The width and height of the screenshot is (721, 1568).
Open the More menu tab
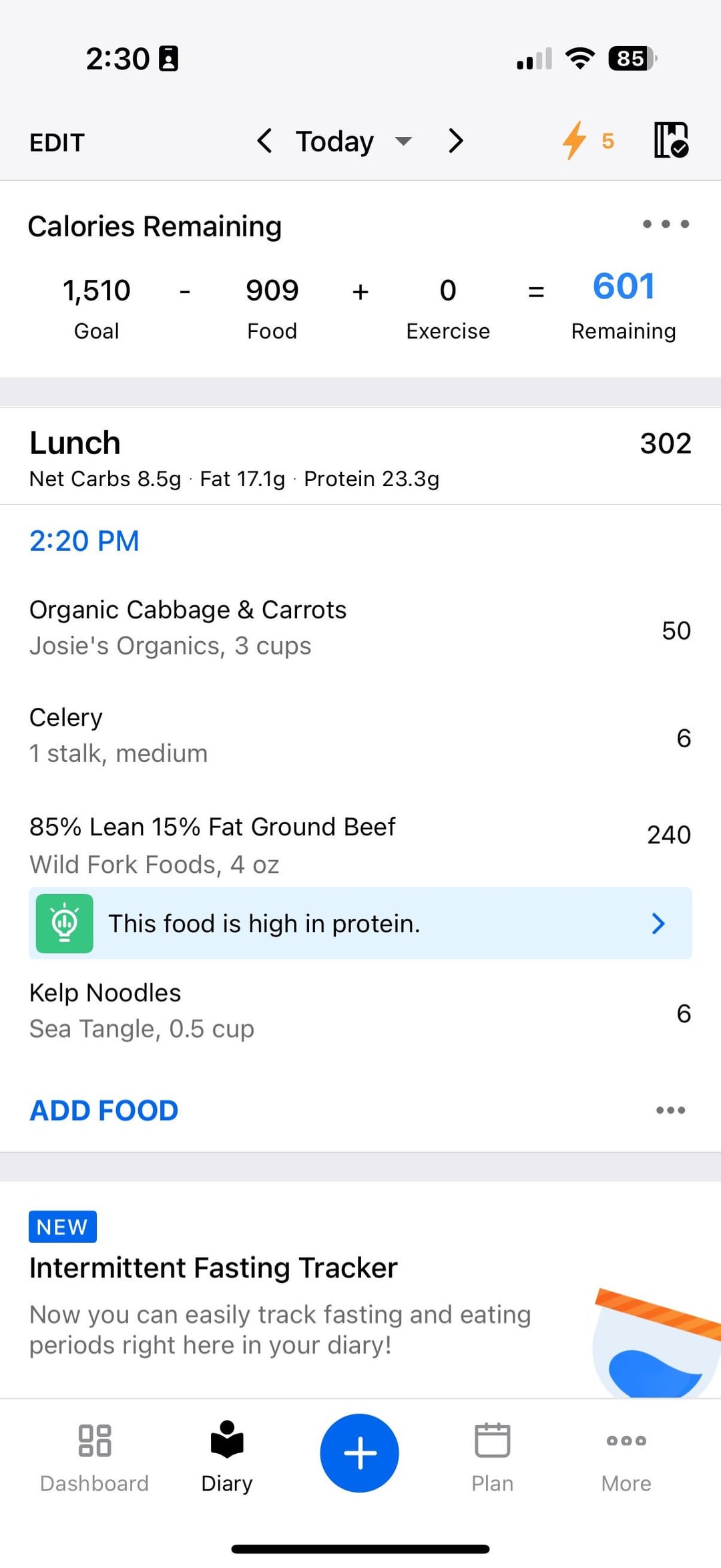pyautogui.click(x=626, y=1456)
